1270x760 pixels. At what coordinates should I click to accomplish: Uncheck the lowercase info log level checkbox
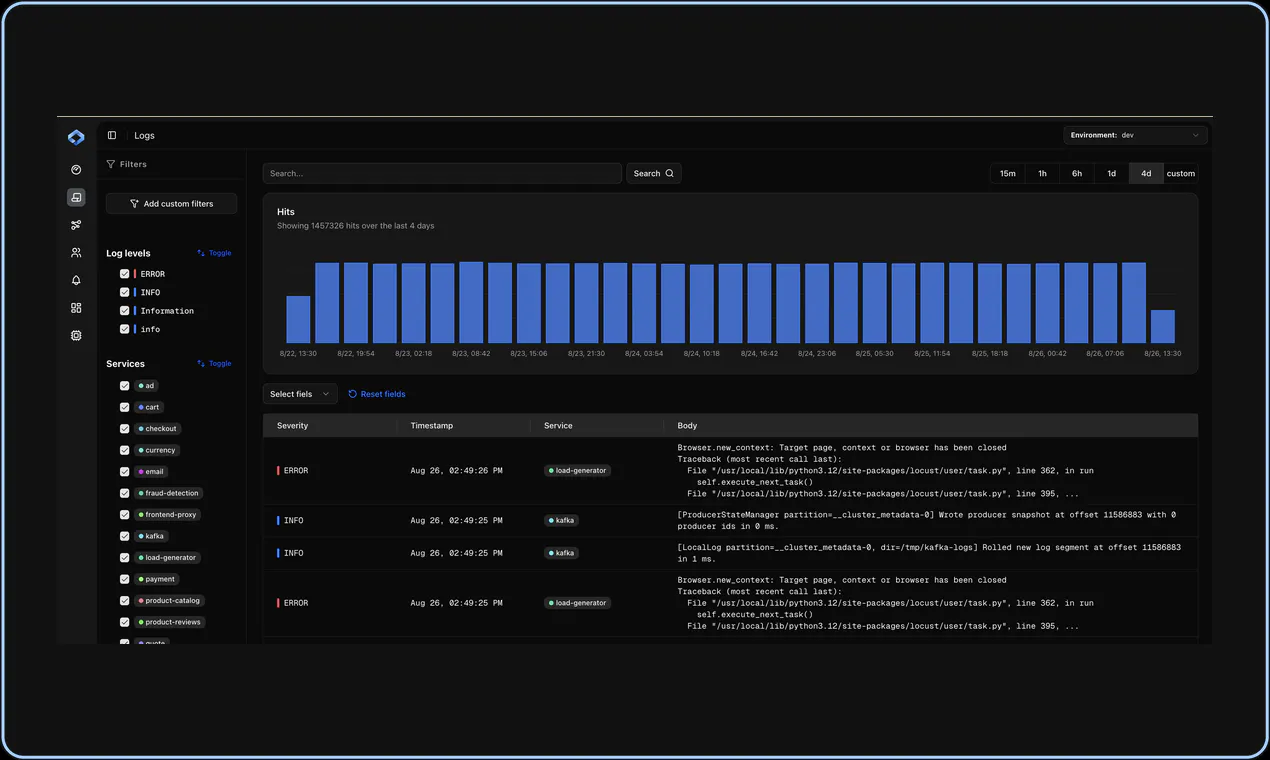(124, 329)
